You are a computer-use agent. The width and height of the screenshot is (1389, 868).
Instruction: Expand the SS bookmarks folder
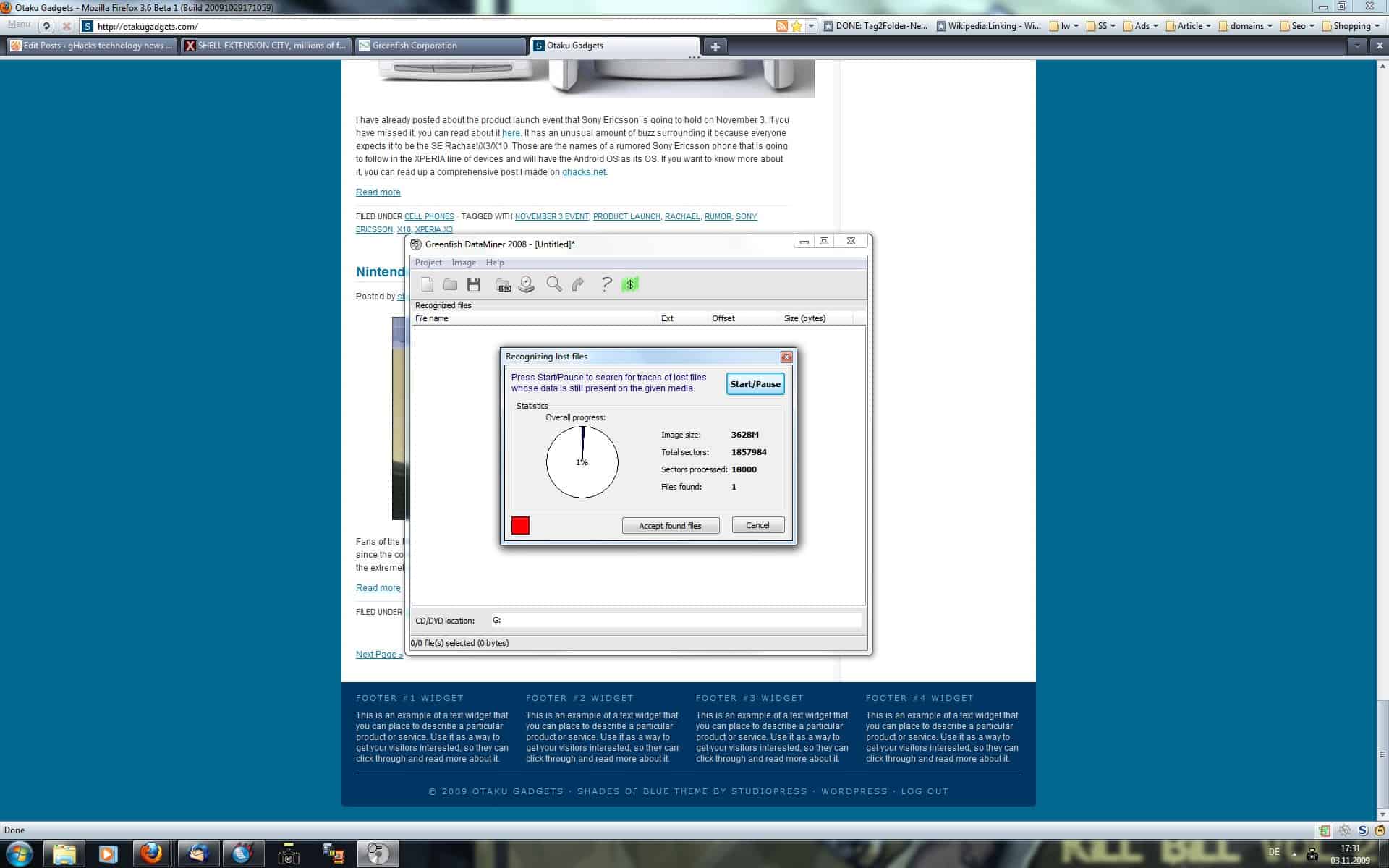[x=1101, y=26]
